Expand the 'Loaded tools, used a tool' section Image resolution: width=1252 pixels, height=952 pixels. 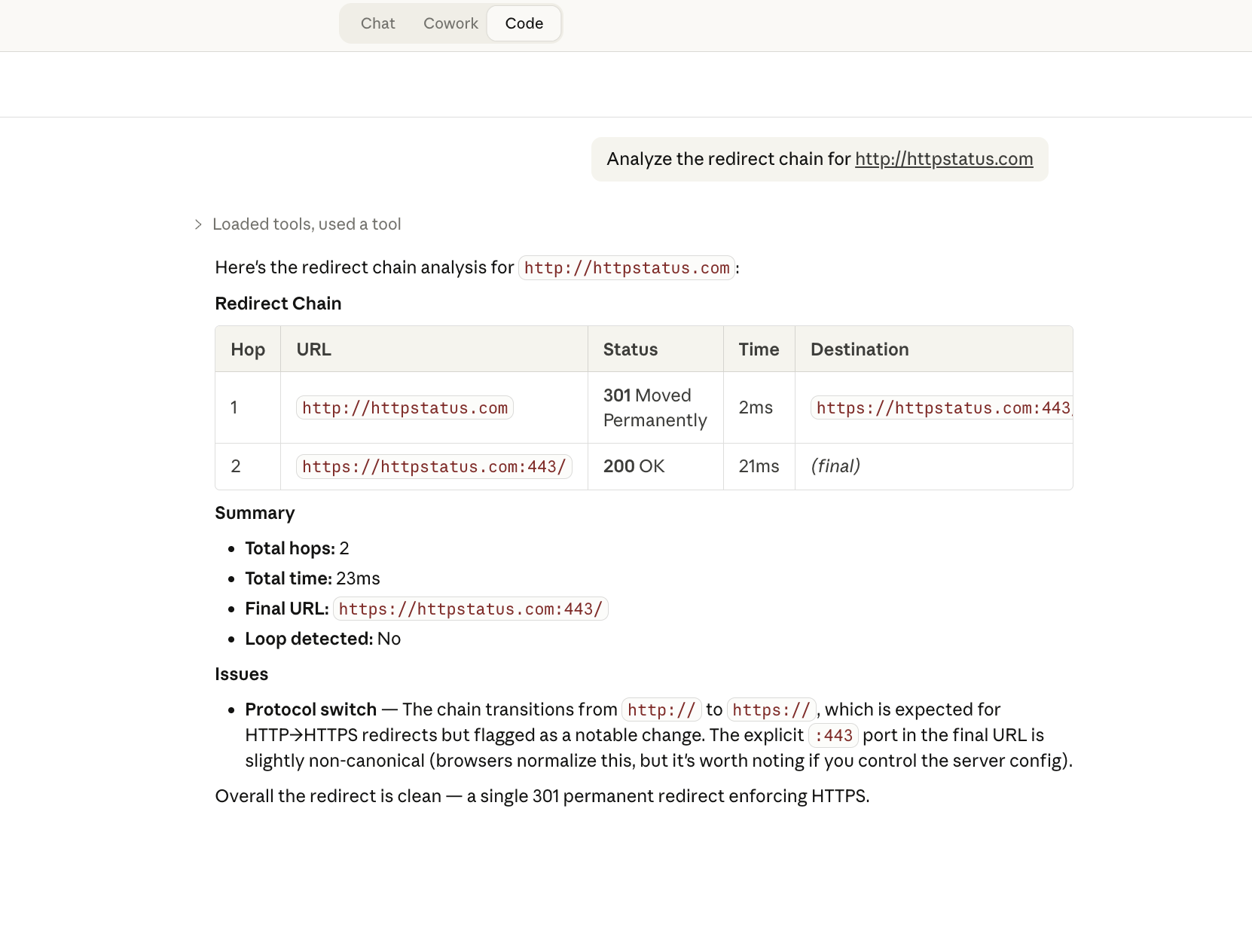(307, 224)
